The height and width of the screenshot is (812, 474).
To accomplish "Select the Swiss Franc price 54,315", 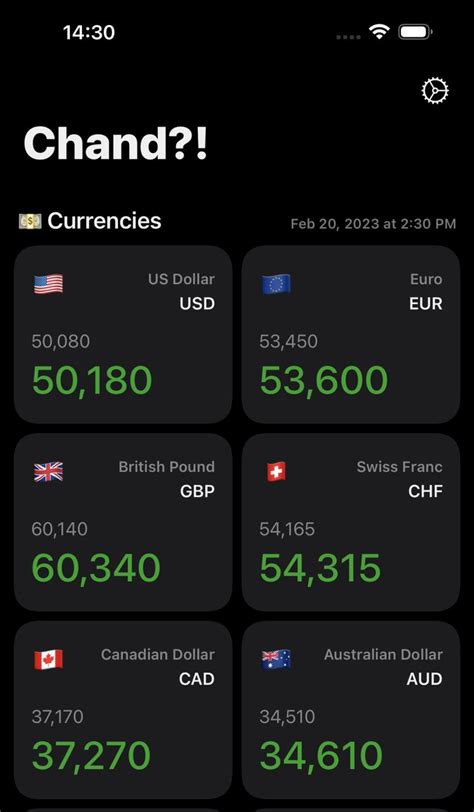I will 320,568.
